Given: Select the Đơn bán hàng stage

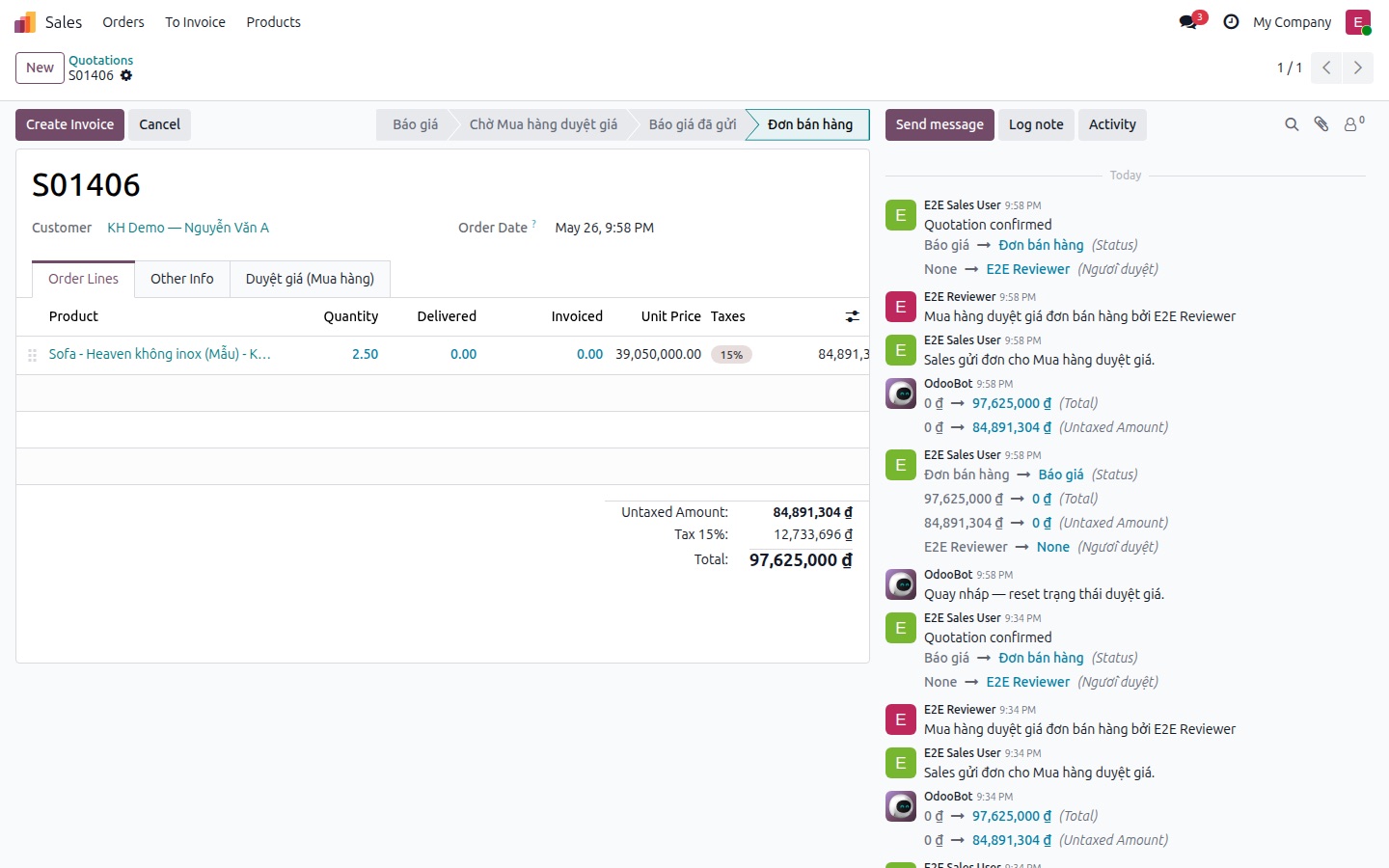Looking at the screenshot, I should coord(810,124).
